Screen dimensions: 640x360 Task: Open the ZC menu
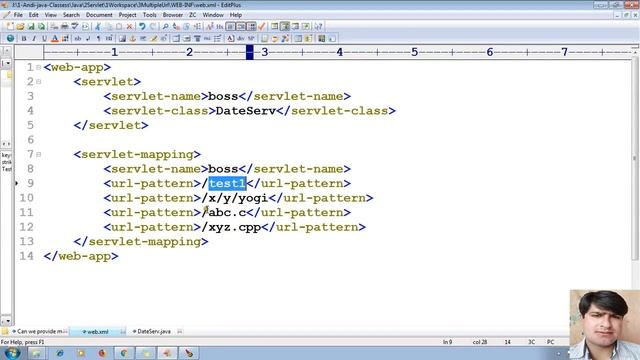(x=193, y=15)
